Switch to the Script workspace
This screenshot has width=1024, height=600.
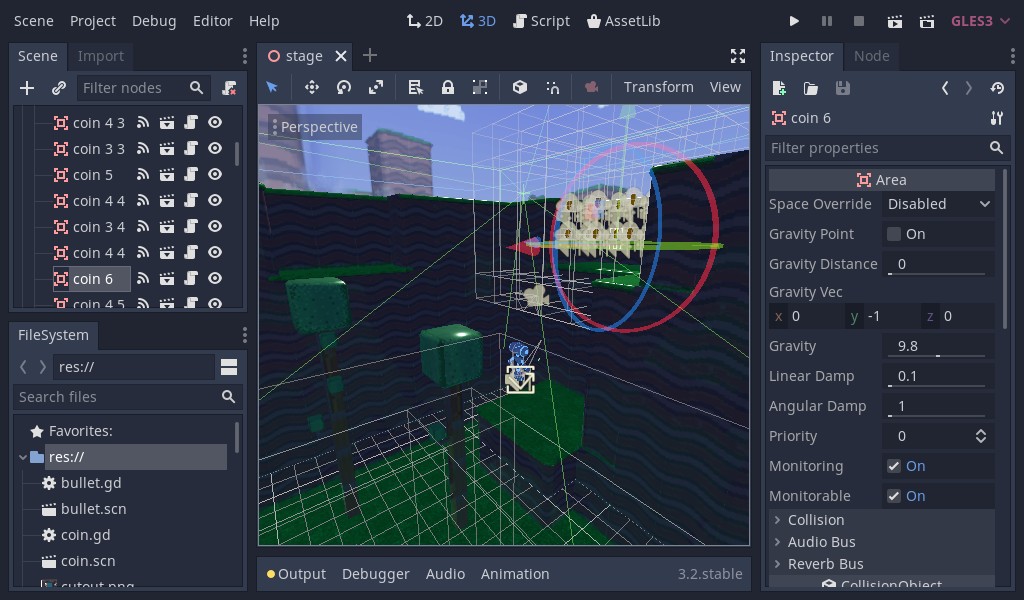tap(541, 21)
